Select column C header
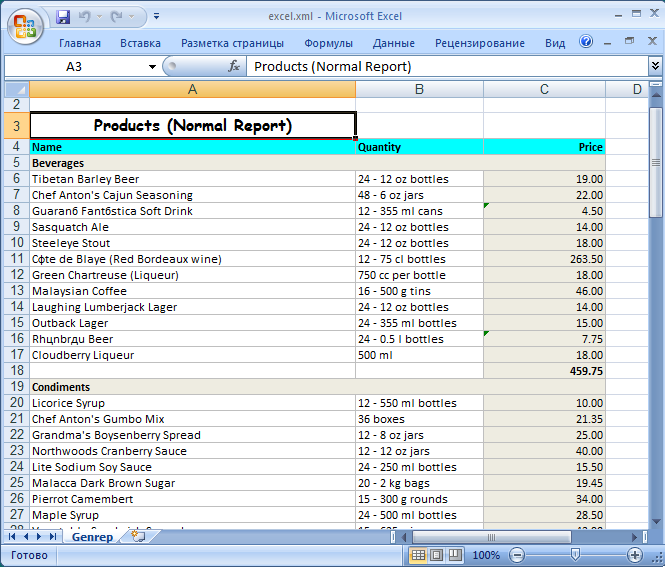This screenshot has height=567, width=665. (x=544, y=89)
